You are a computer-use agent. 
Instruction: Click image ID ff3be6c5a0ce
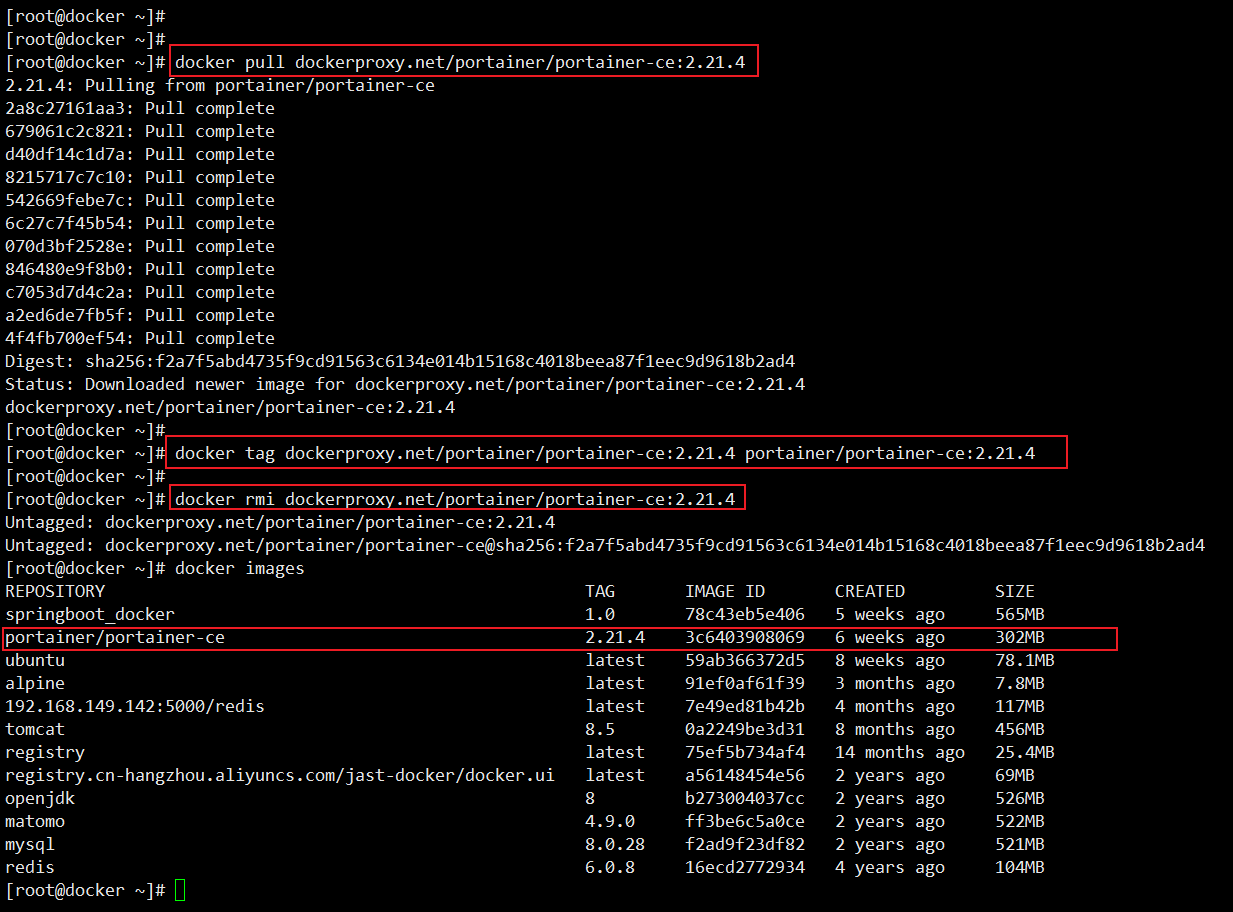coord(745,821)
